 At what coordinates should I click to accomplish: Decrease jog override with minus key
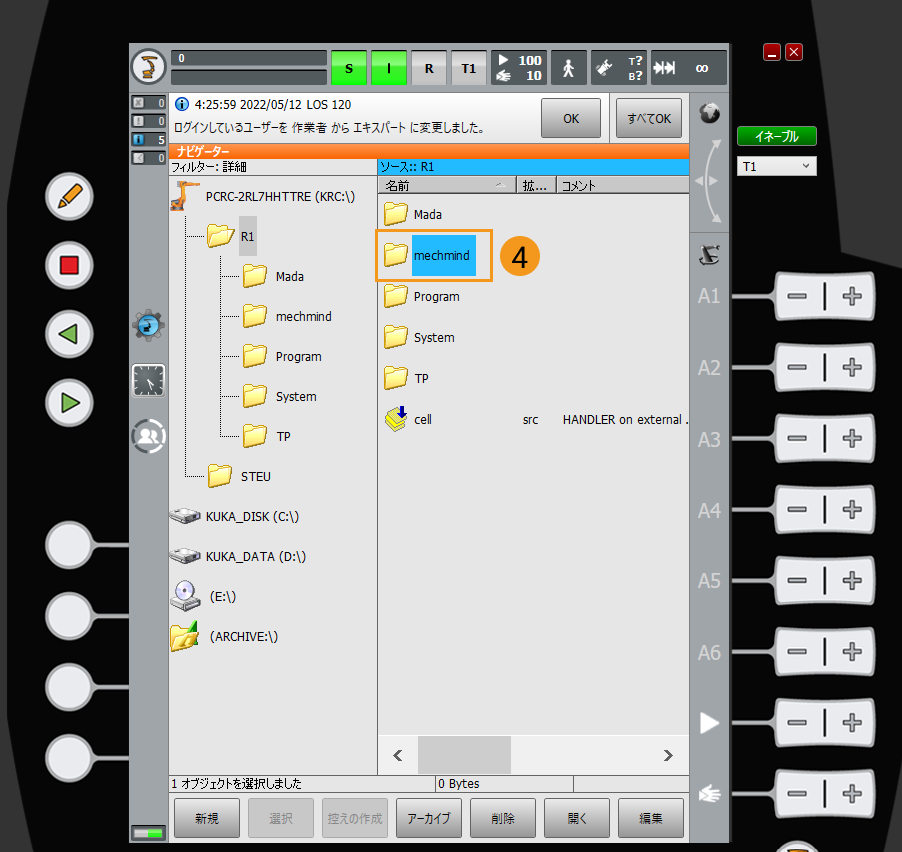(797, 793)
